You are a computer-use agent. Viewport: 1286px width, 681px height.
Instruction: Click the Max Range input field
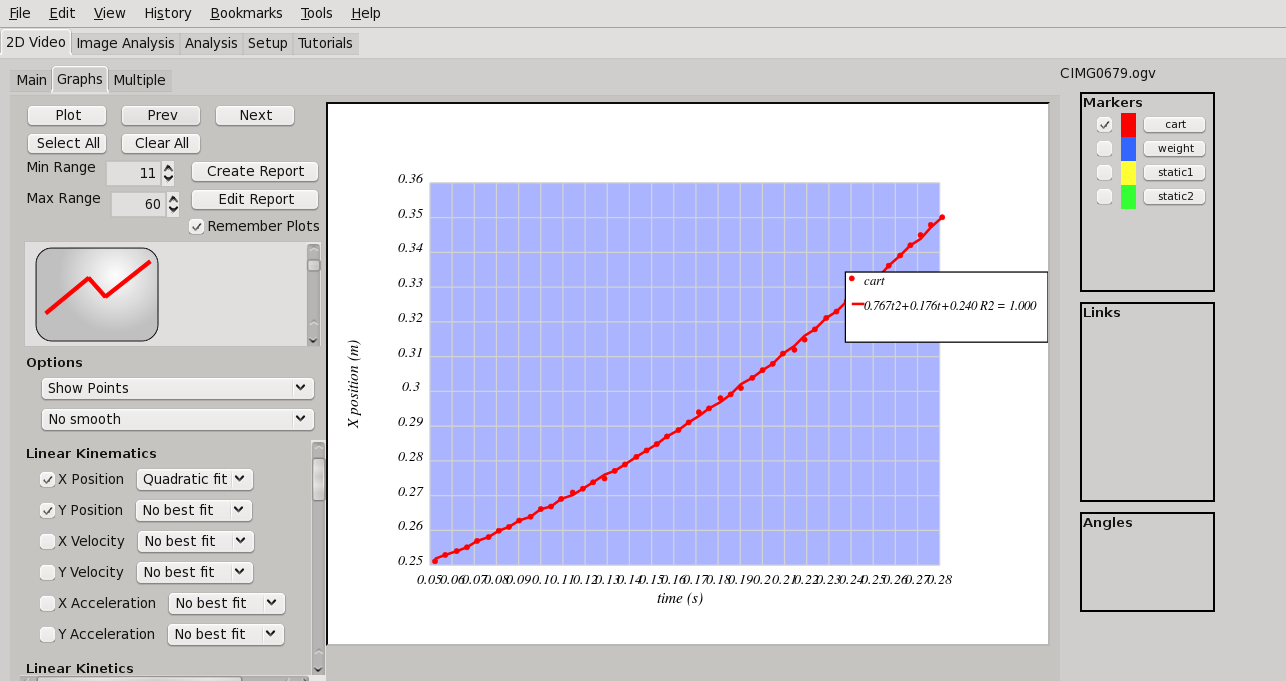click(136, 205)
